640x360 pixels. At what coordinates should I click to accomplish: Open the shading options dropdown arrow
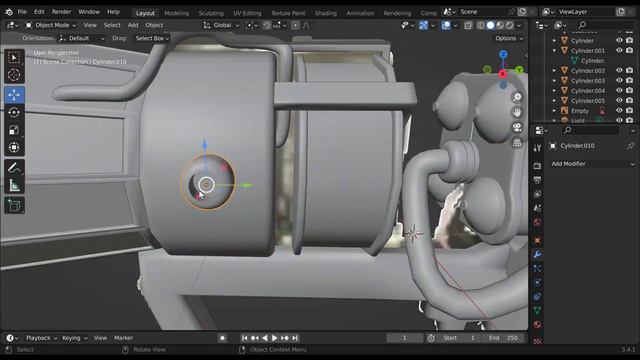519,25
